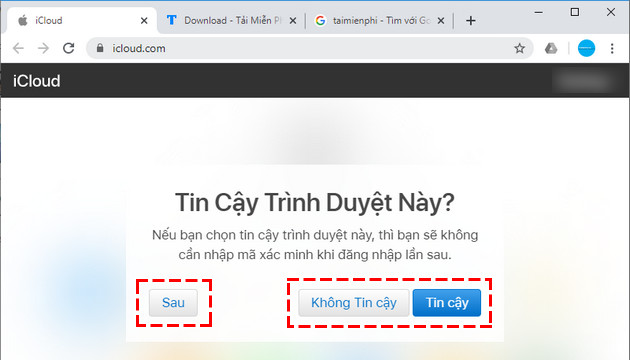Image resolution: width=630 pixels, height=360 pixels.
Task: Click the blue T favicon on Download tab
Action: point(172,20)
